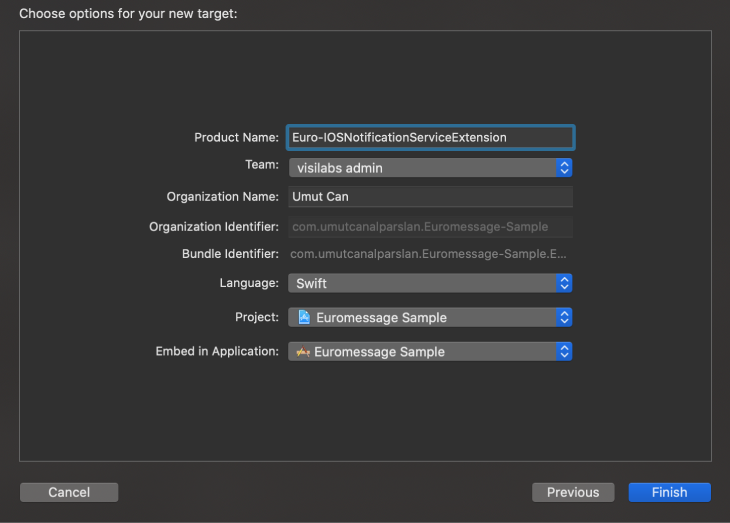Image resolution: width=730 pixels, height=523 pixels.
Task: Open the Team dropdown showing visilabs admin
Action: click(x=430, y=168)
